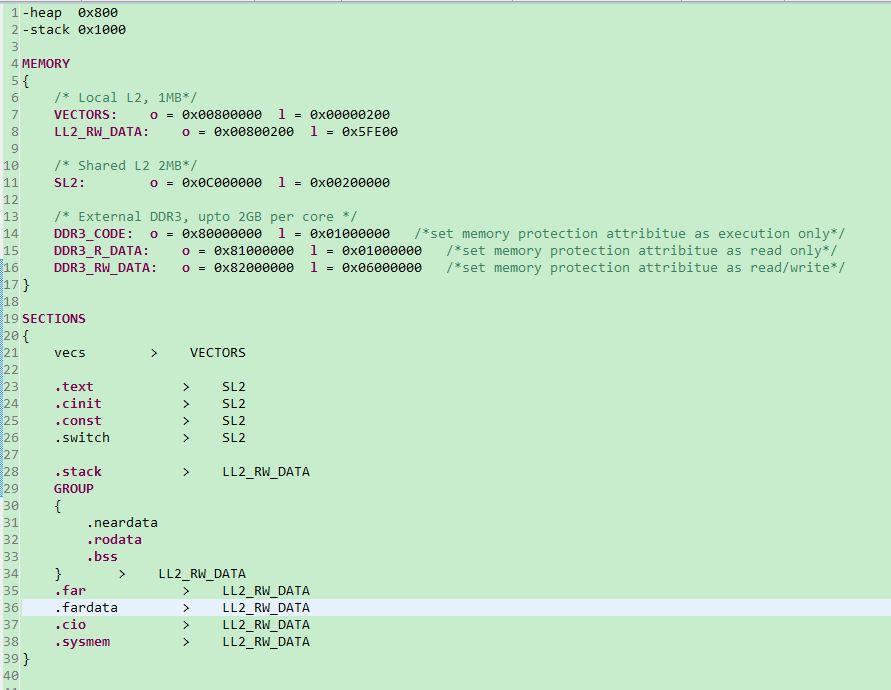891x690 pixels.
Task: Click SL2 on the .const line
Action: click(x=234, y=421)
